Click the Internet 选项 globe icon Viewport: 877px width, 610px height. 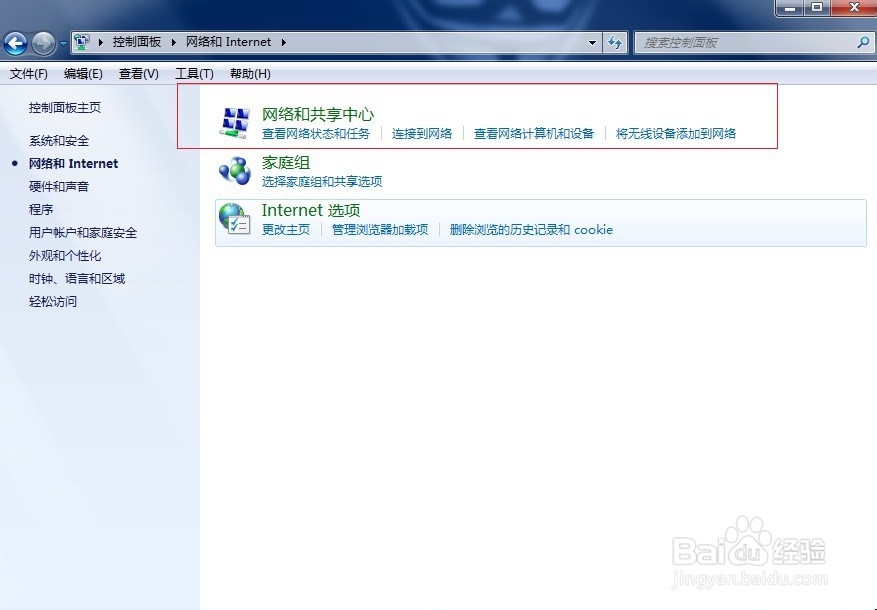pos(234,218)
